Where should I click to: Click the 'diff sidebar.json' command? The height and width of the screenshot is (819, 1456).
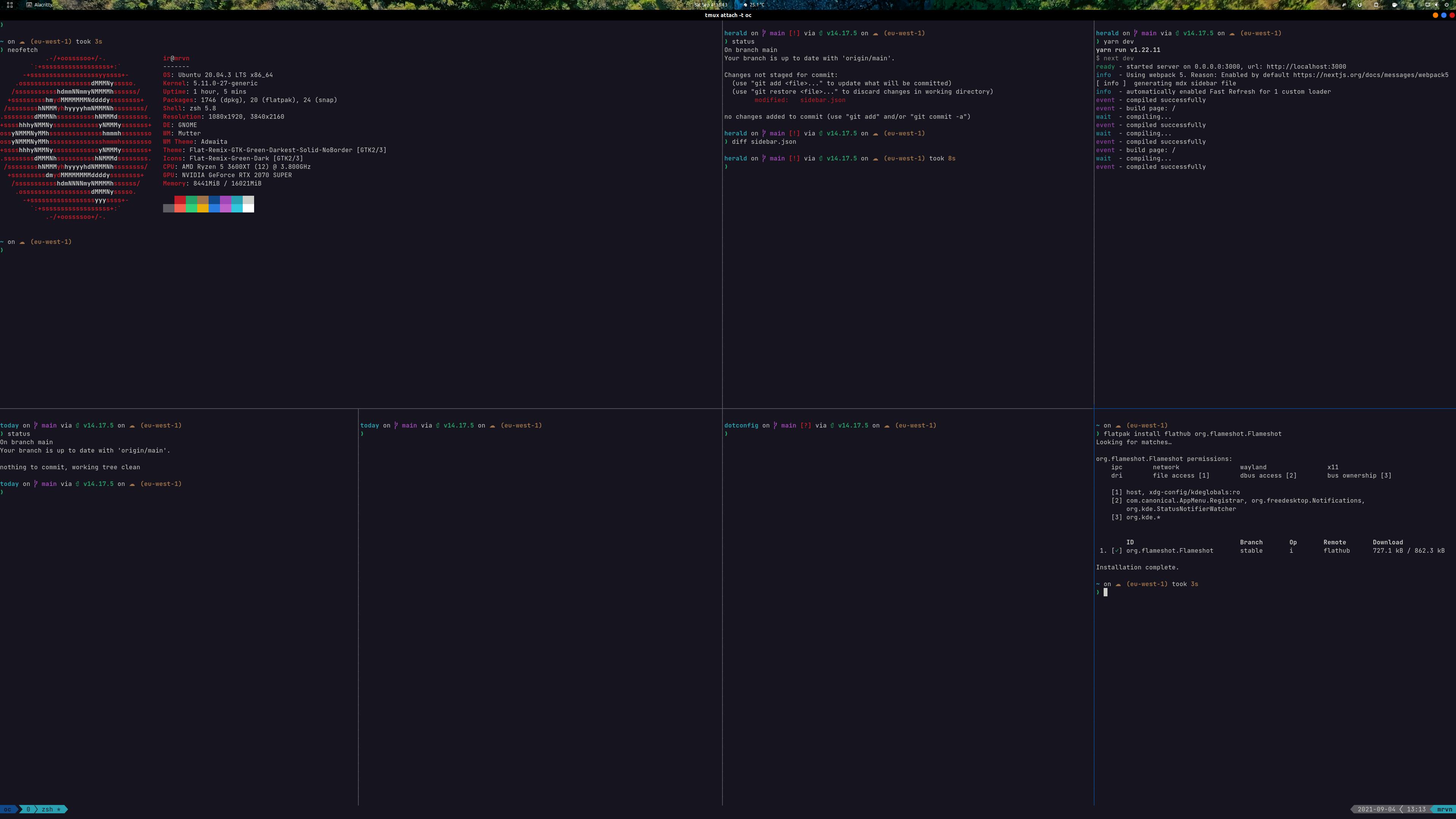[x=763, y=142]
